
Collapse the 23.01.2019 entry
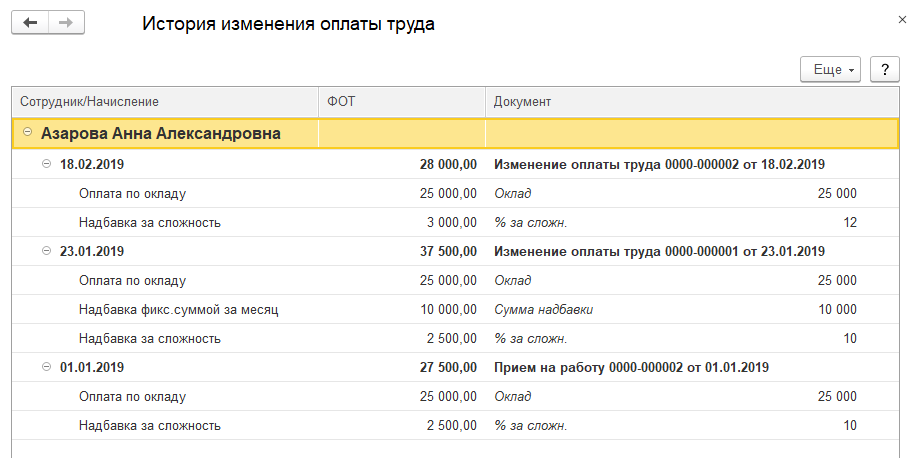tap(46, 251)
